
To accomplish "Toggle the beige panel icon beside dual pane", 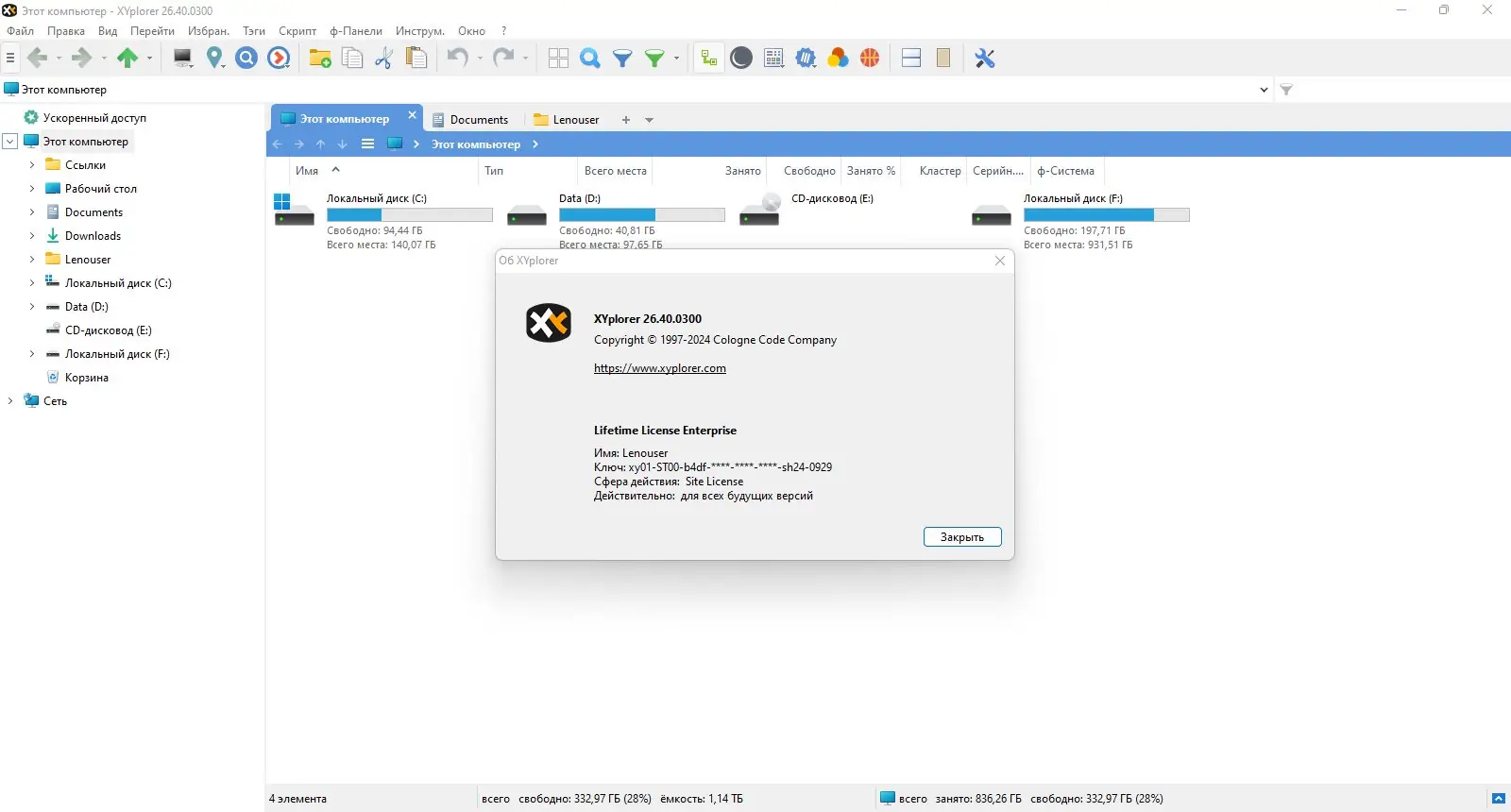I will (943, 59).
